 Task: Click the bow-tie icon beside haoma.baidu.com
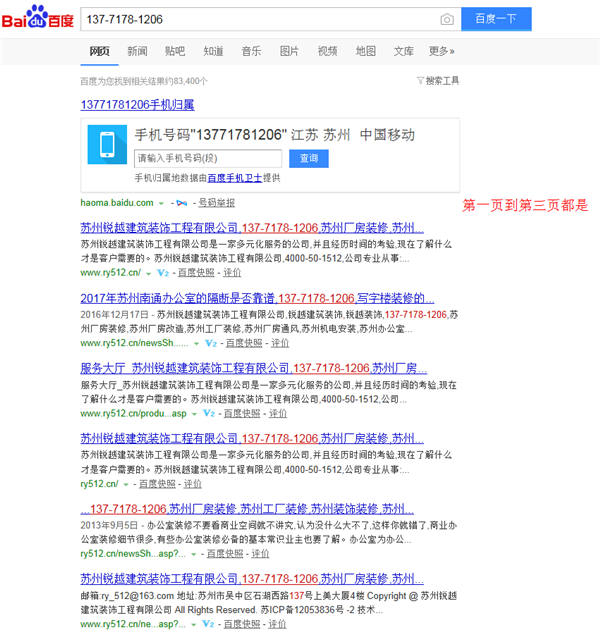click(182, 203)
